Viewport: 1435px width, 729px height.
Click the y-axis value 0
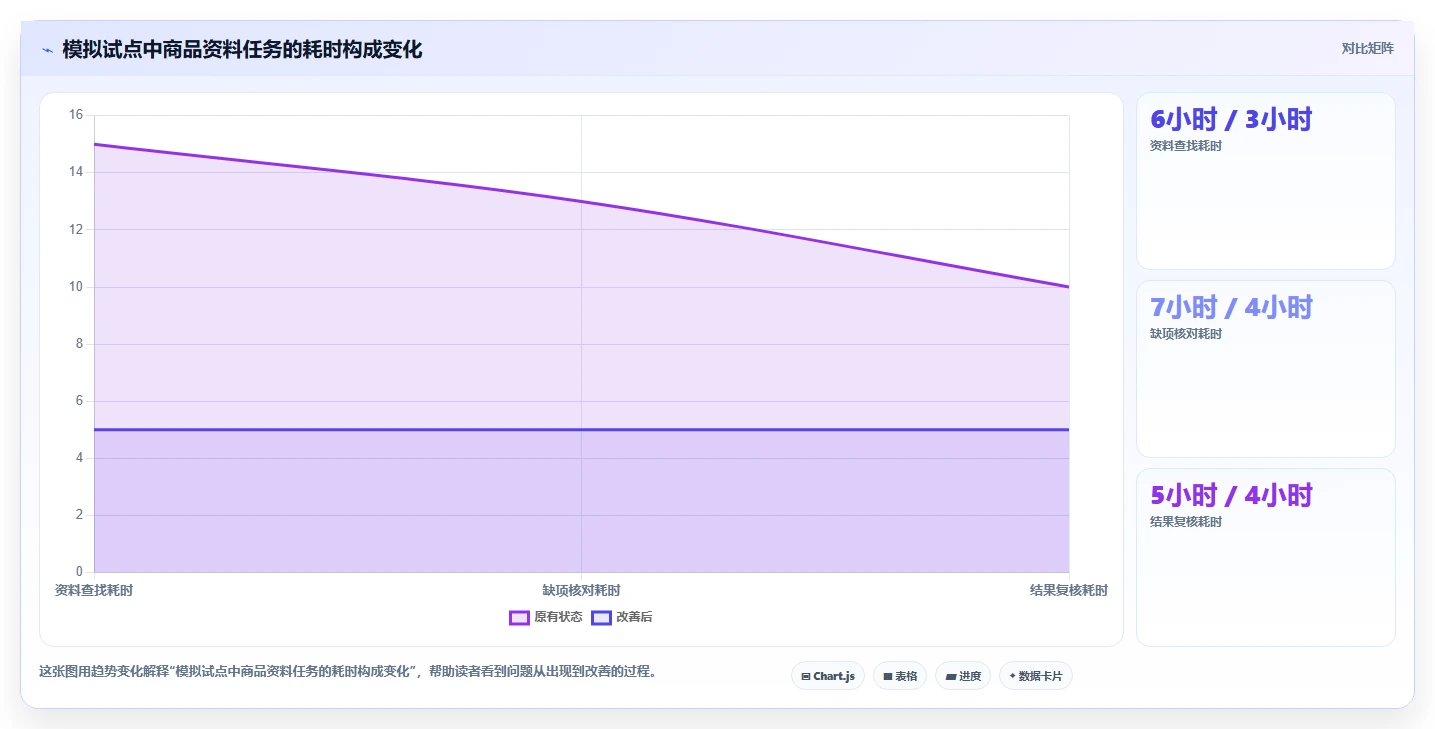pyautogui.click(x=79, y=572)
